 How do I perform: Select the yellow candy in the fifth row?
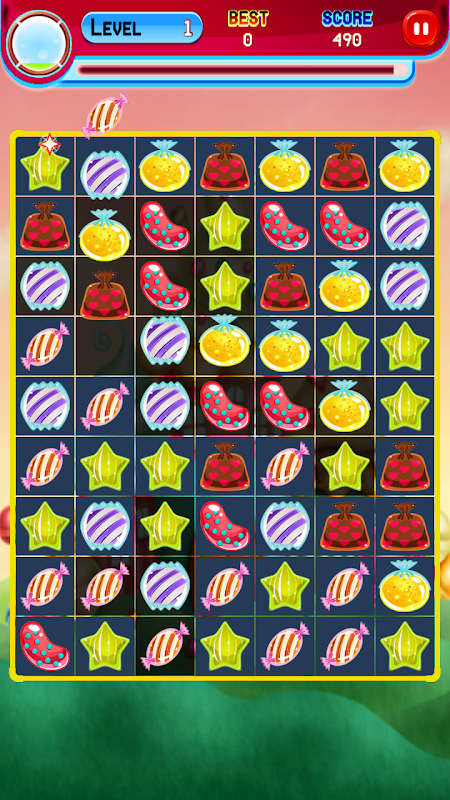[x=344, y=406]
